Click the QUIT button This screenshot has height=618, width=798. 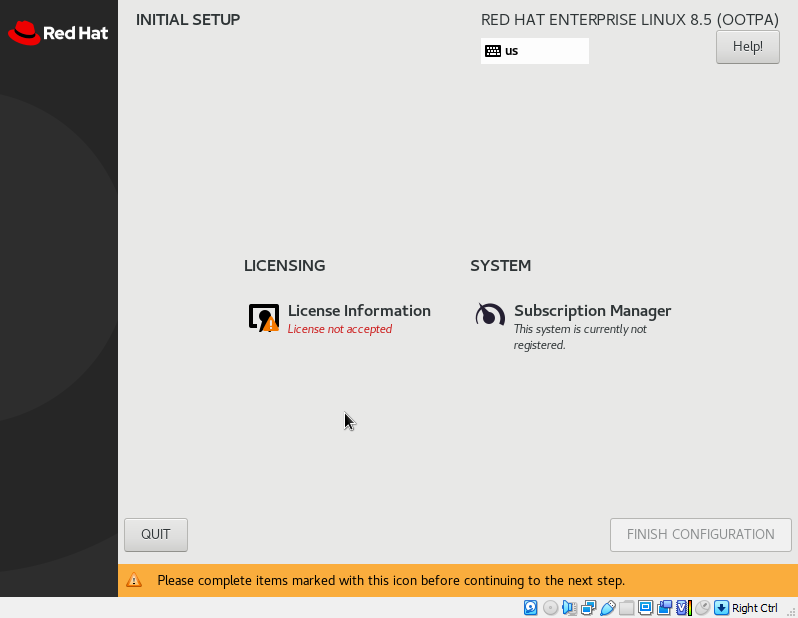[x=156, y=535]
